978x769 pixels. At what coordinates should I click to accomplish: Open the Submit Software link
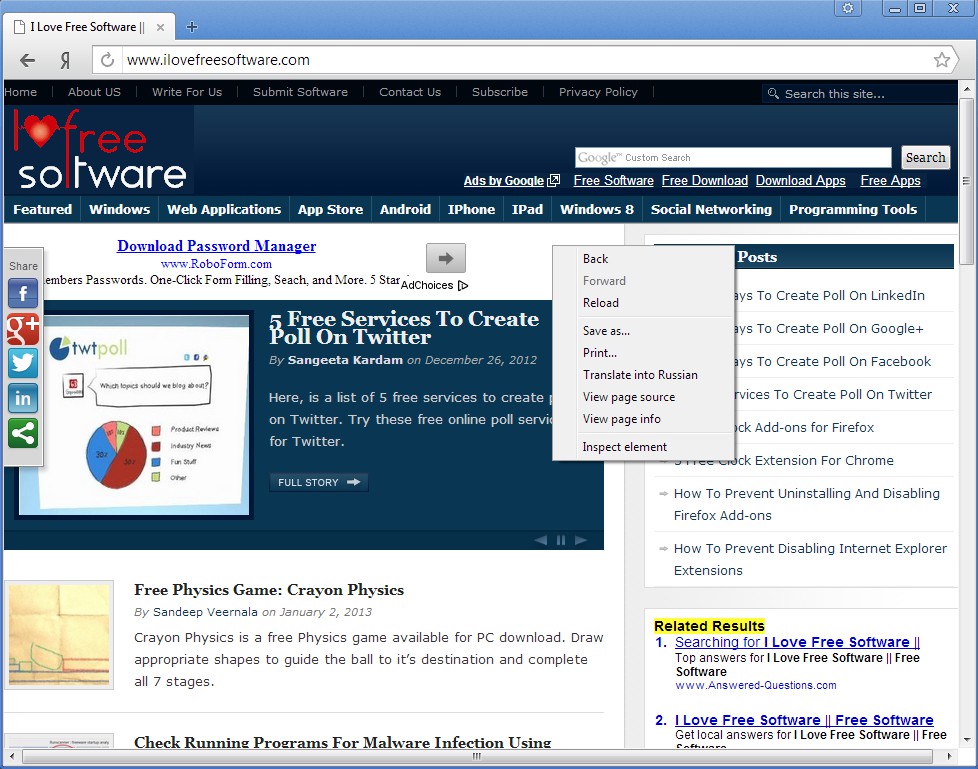[x=300, y=92]
